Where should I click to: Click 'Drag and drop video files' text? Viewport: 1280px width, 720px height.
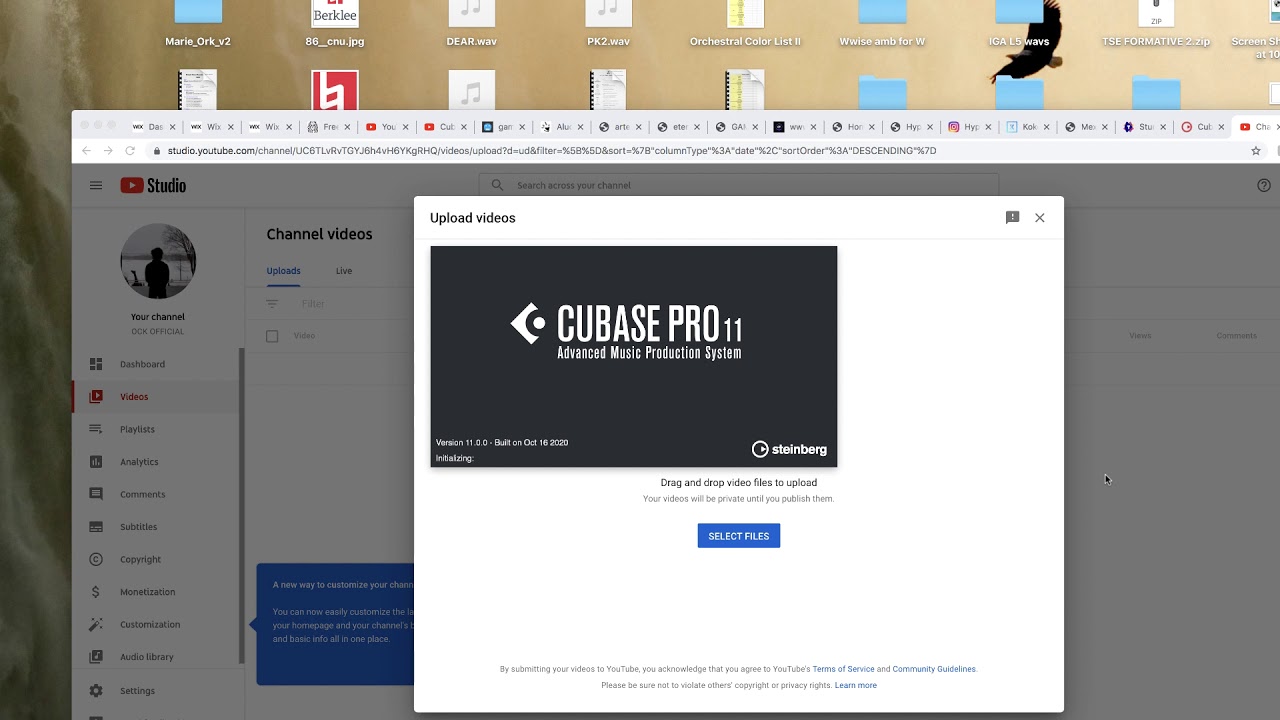(x=739, y=483)
